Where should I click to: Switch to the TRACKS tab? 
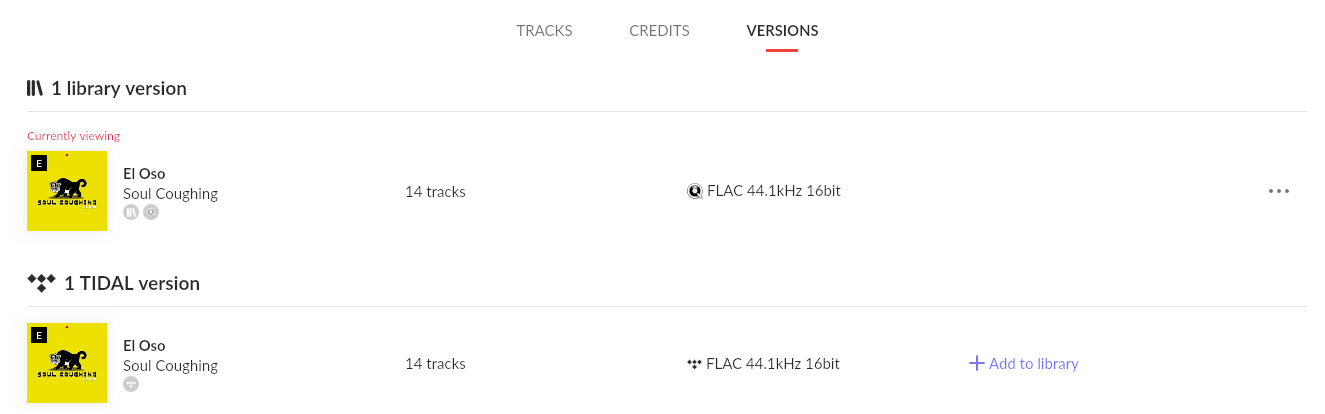544,31
